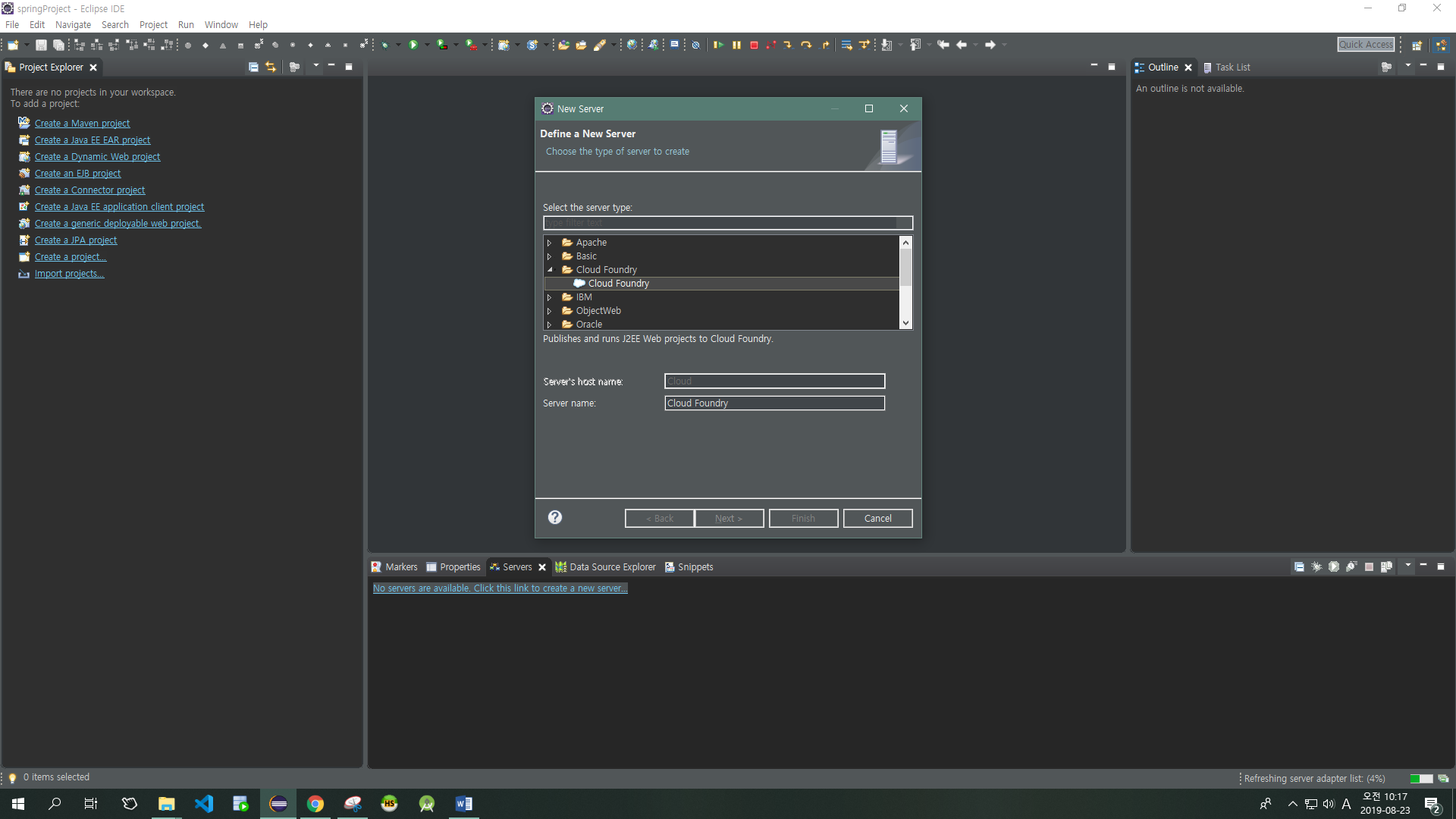Image resolution: width=1456 pixels, height=819 pixels.
Task: Click the green Run button in toolbar
Action: click(x=413, y=45)
